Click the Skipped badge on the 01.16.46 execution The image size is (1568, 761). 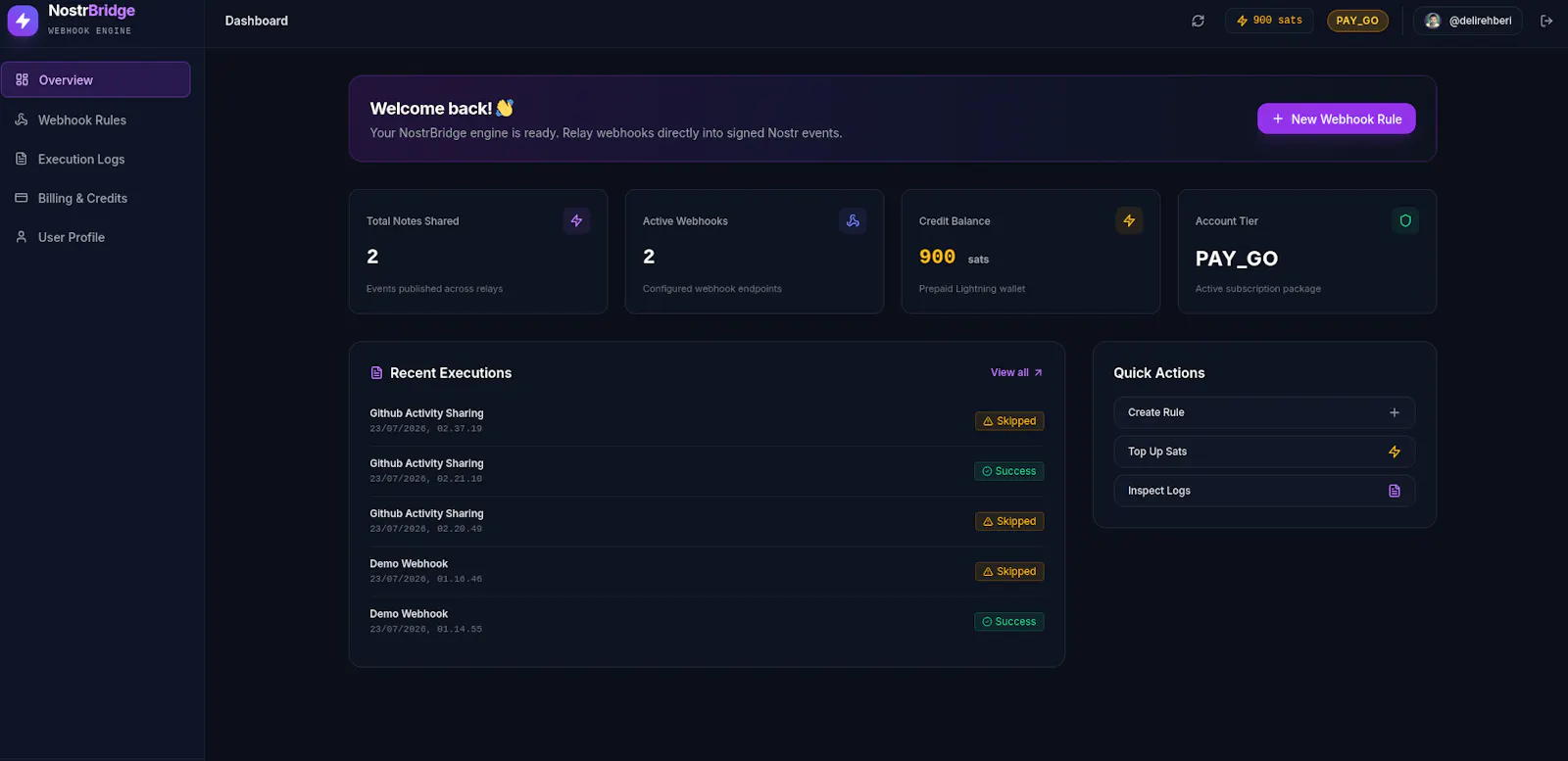point(1009,571)
